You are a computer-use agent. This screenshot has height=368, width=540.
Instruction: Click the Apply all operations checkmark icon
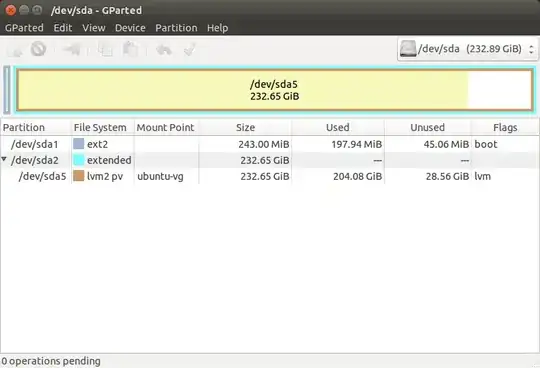(x=190, y=50)
